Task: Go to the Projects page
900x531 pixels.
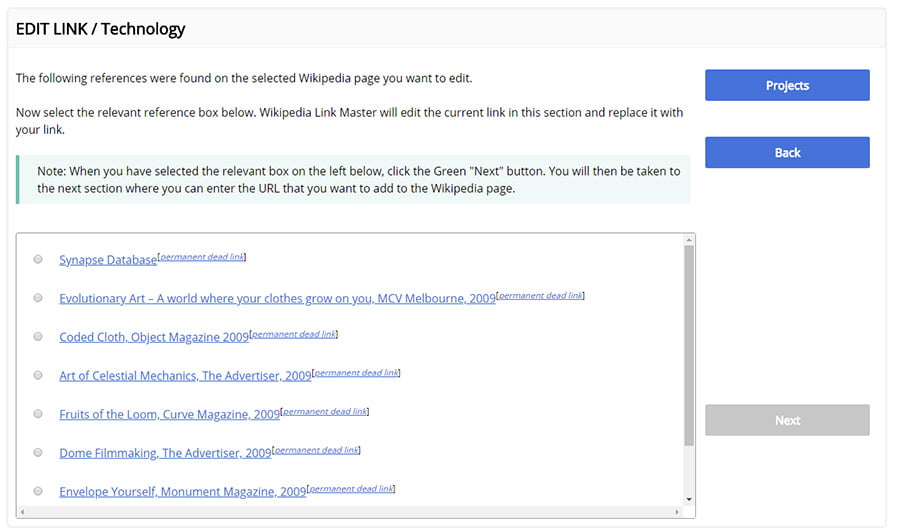Action: [787, 85]
